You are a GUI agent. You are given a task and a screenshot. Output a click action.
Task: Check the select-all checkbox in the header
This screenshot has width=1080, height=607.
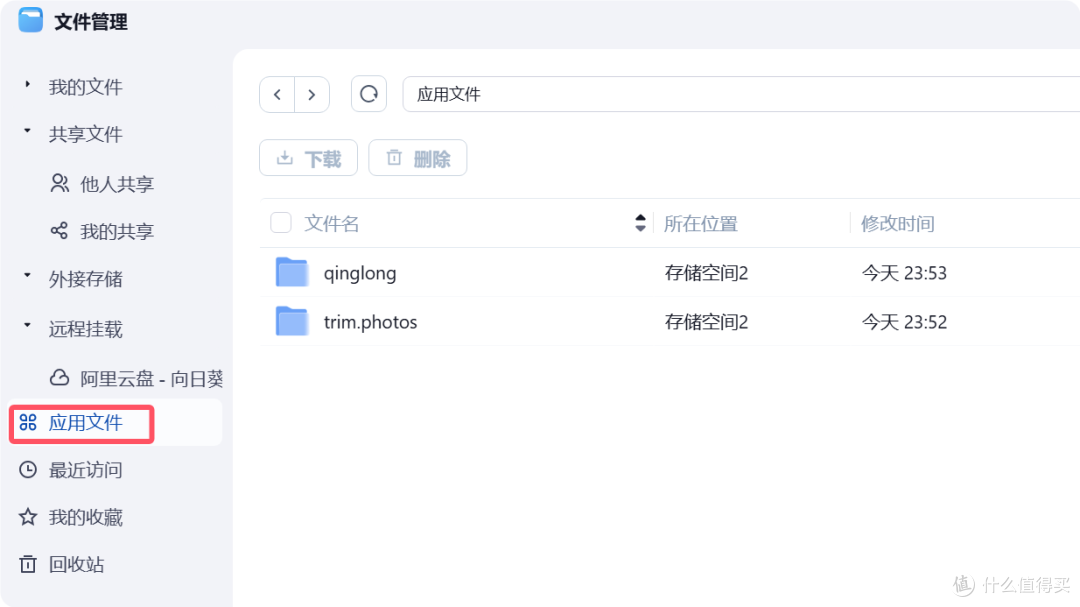(x=280, y=222)
